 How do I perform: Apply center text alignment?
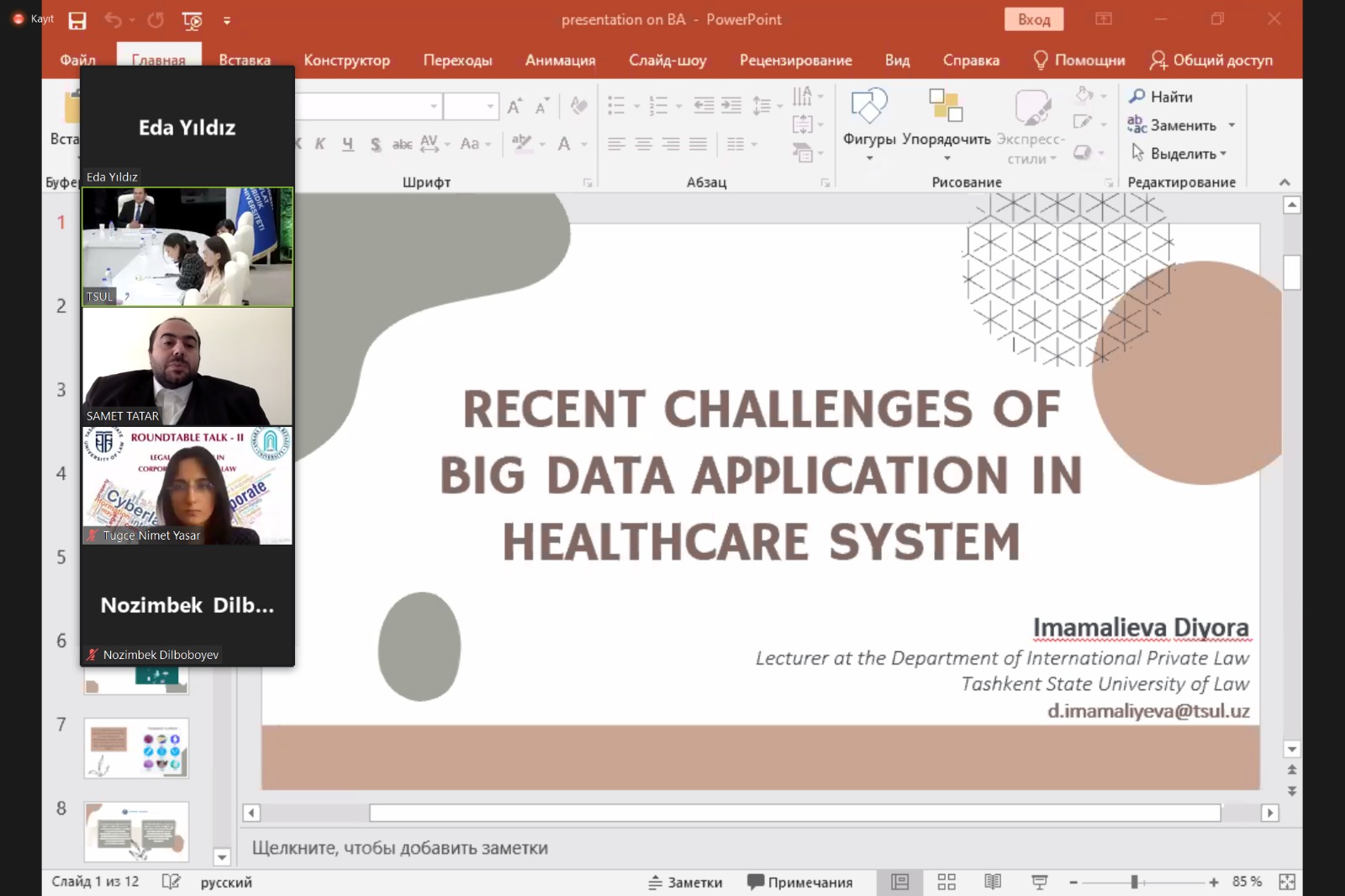[643, 144]
